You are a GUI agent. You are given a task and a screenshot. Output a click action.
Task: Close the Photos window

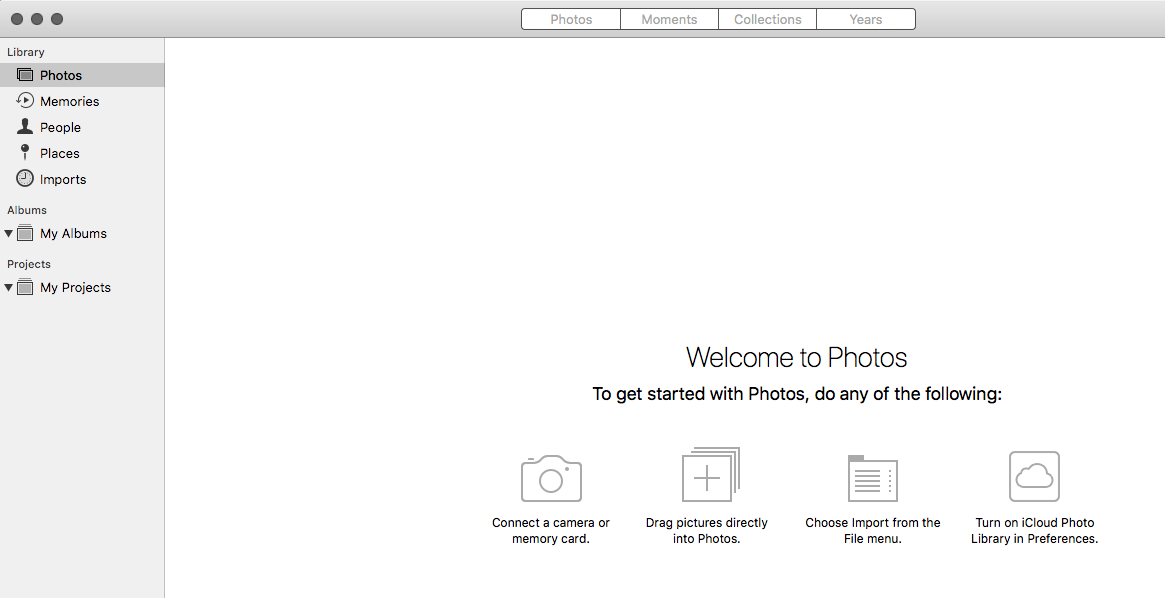[16, 19]
